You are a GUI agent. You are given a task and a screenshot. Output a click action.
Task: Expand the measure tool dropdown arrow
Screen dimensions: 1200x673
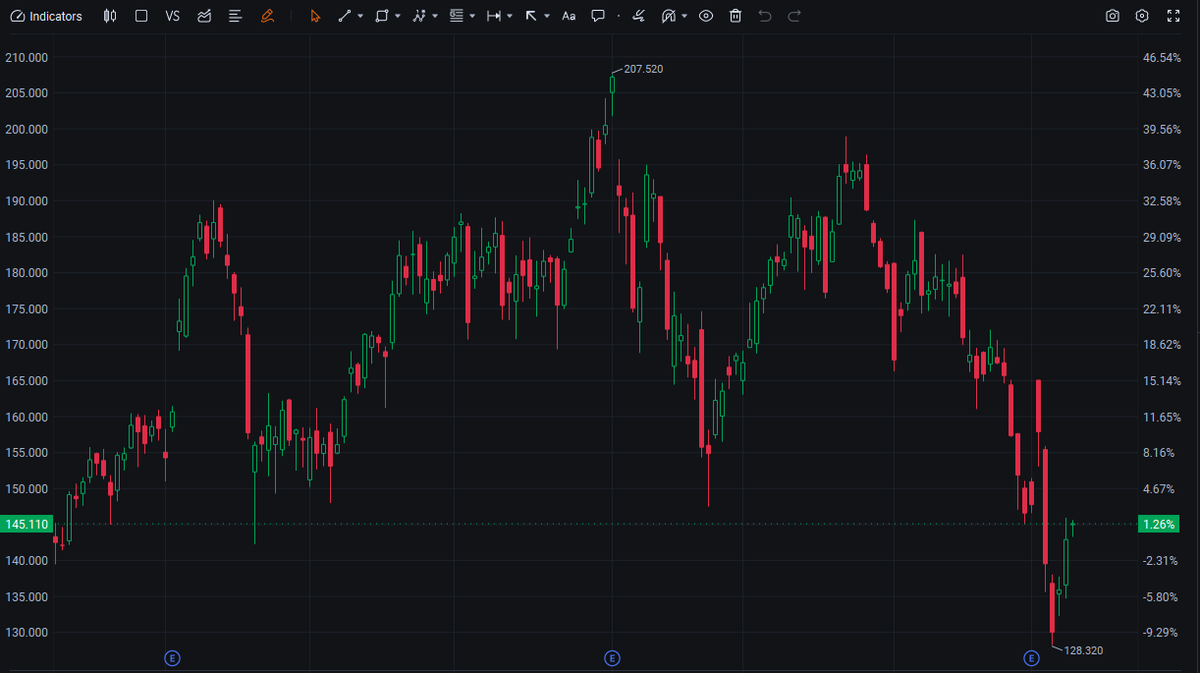coord(509,16)
